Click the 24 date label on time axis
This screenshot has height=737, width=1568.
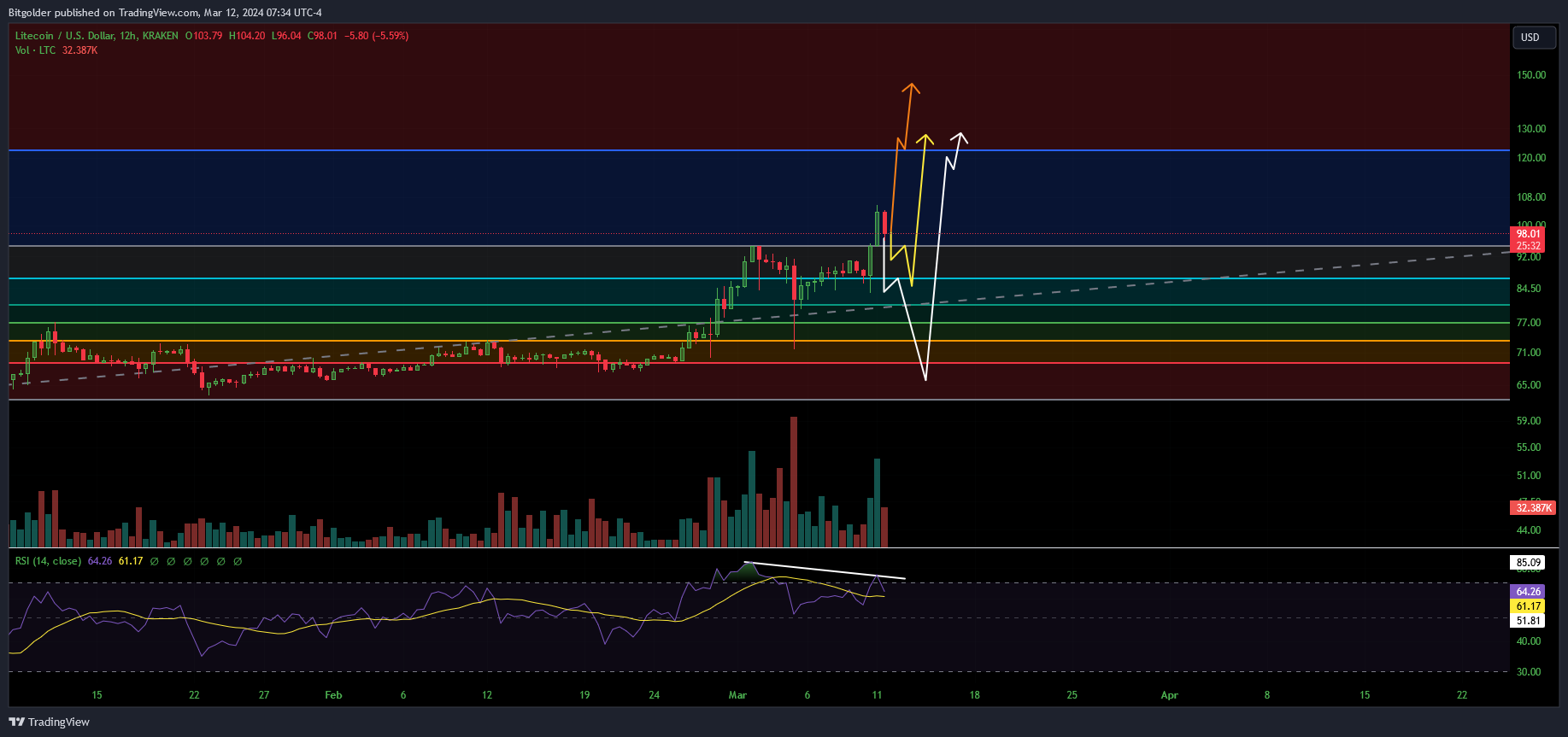[x=654, y=695]
